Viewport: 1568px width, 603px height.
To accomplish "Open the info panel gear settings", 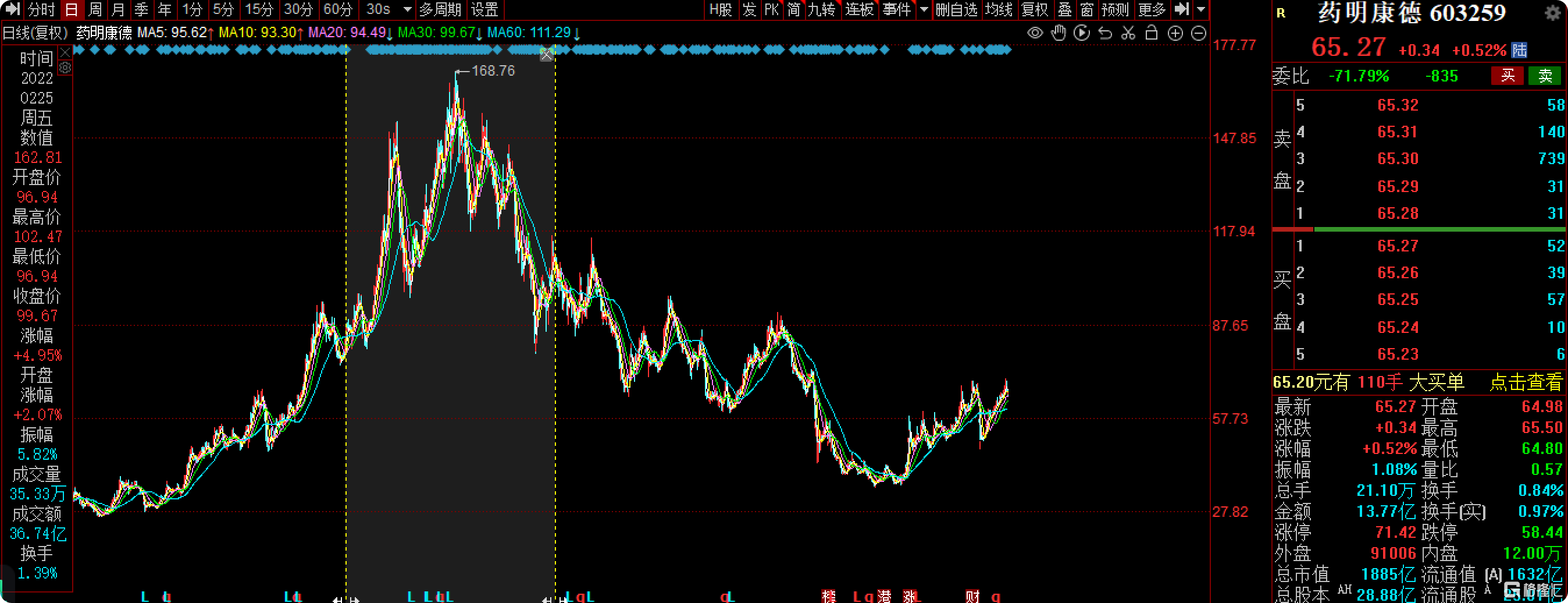I will click(65, 68).
